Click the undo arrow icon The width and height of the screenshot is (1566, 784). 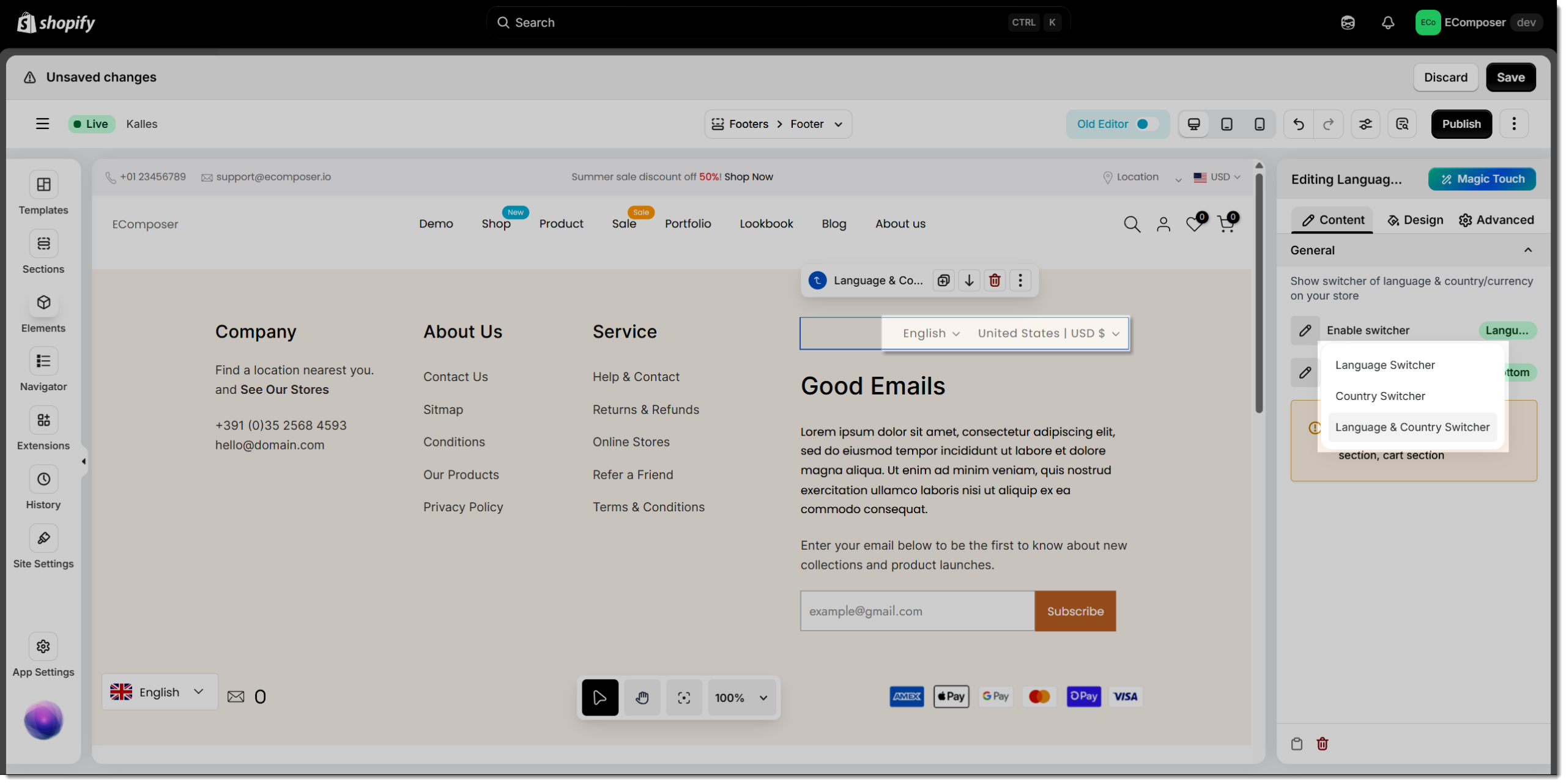pos(1298,124)
